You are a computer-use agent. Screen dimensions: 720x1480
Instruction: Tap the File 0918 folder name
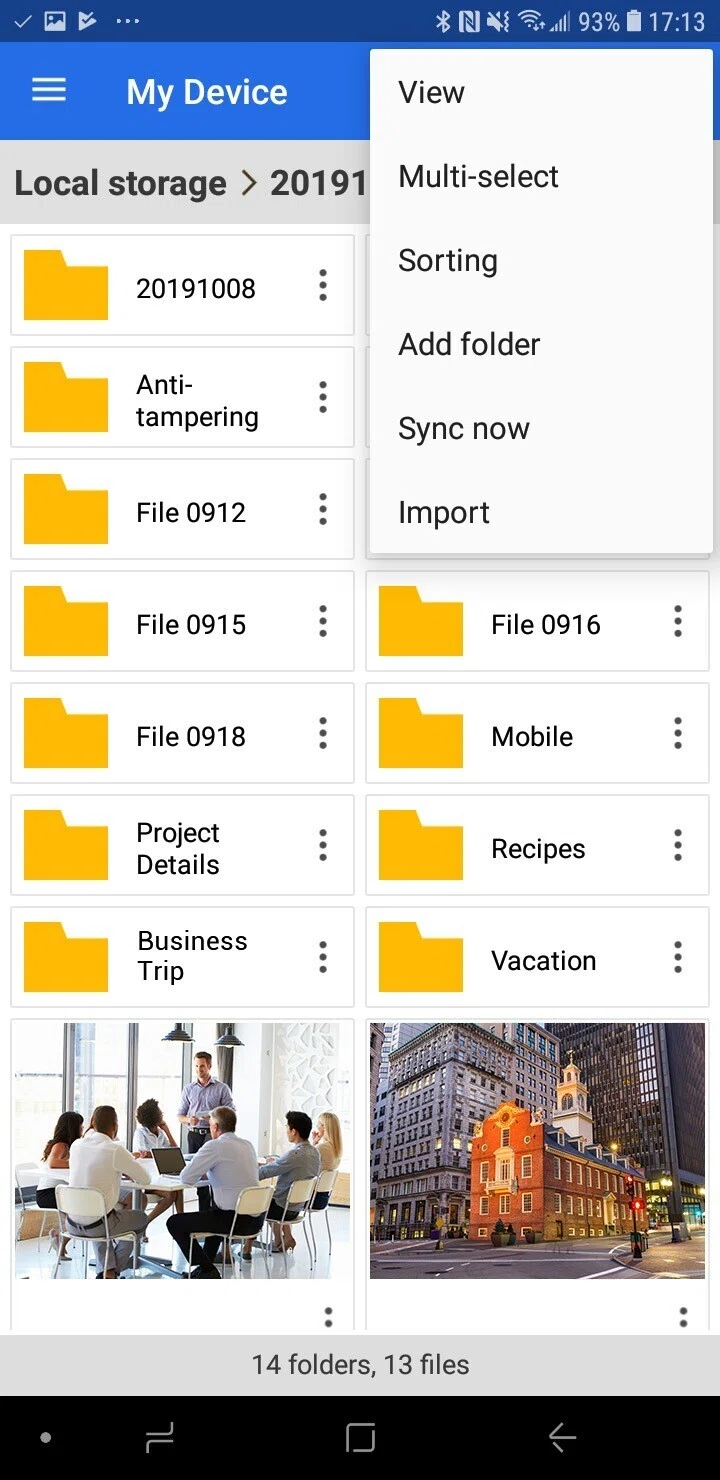click(191, 736)
